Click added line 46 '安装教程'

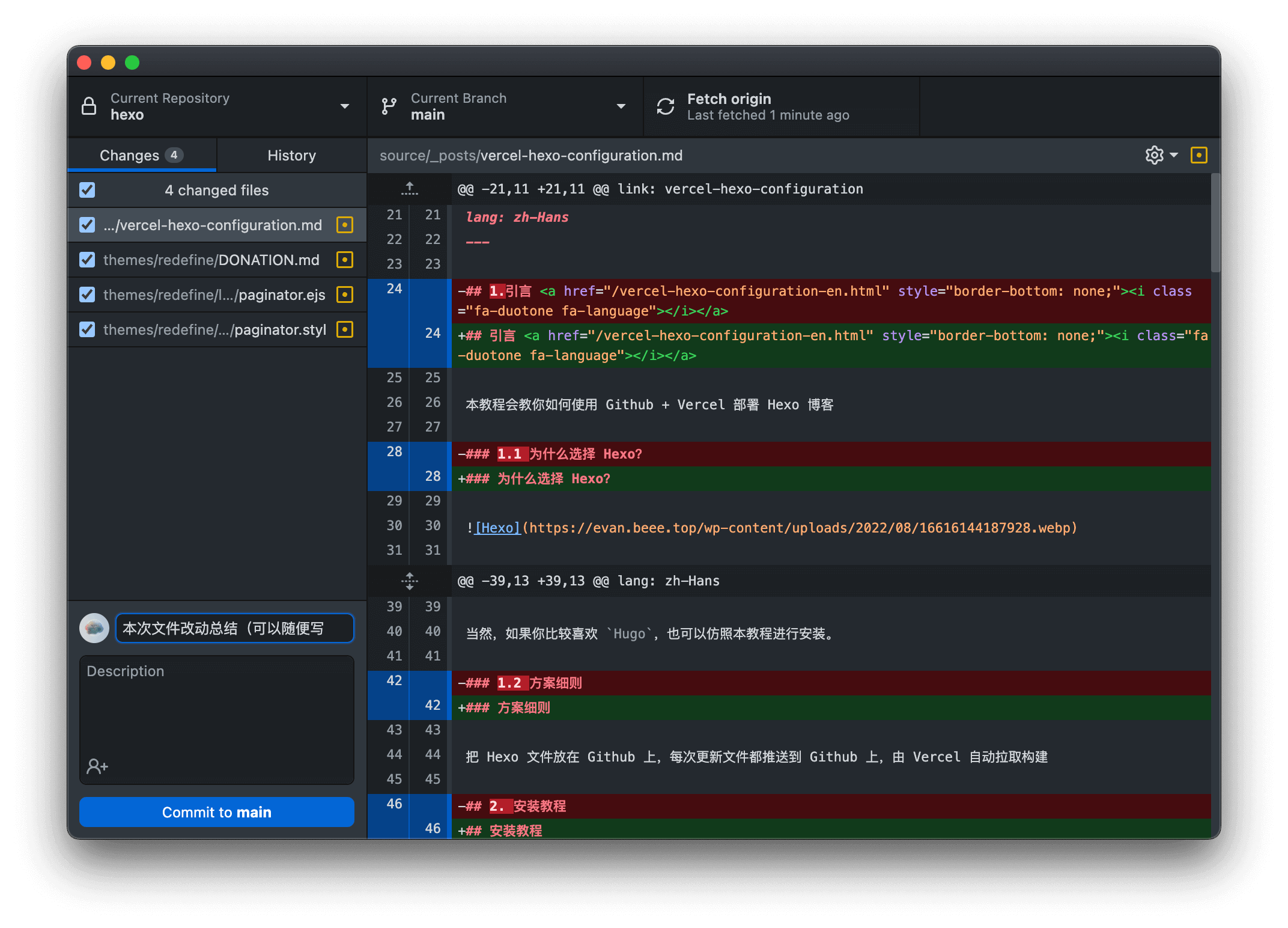click(831, 829)
